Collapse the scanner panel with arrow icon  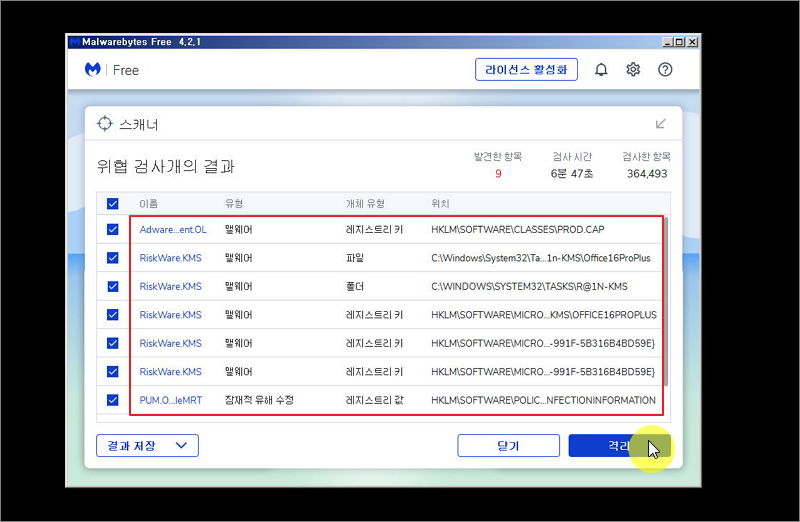point(660,124)
